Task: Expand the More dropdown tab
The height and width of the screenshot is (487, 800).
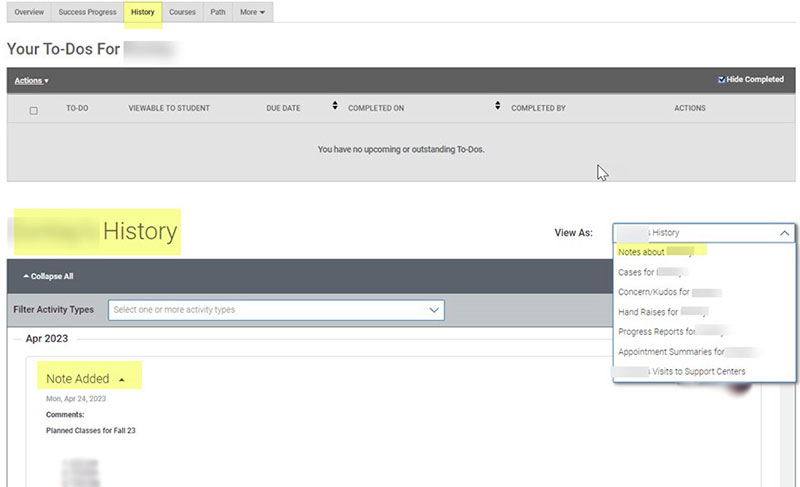Action: point(252,12)
